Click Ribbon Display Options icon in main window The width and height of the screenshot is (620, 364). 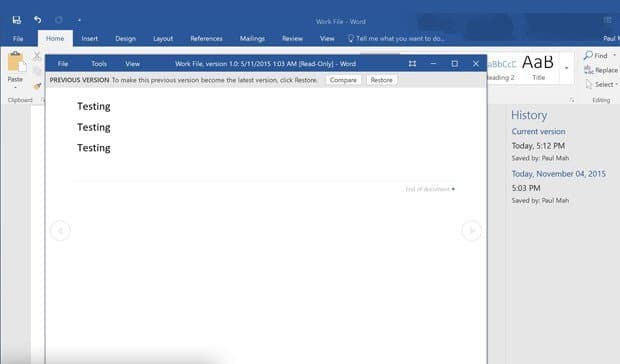pos(608,20)
